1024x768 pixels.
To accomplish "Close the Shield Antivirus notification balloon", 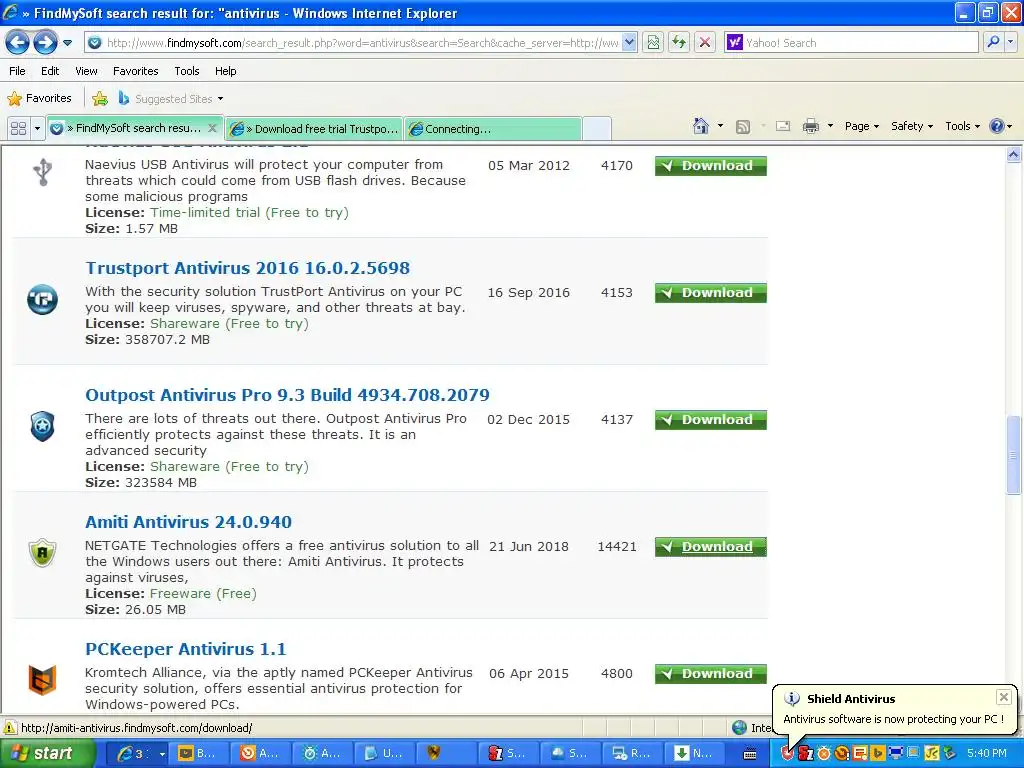I will [x=1004, y=697].
